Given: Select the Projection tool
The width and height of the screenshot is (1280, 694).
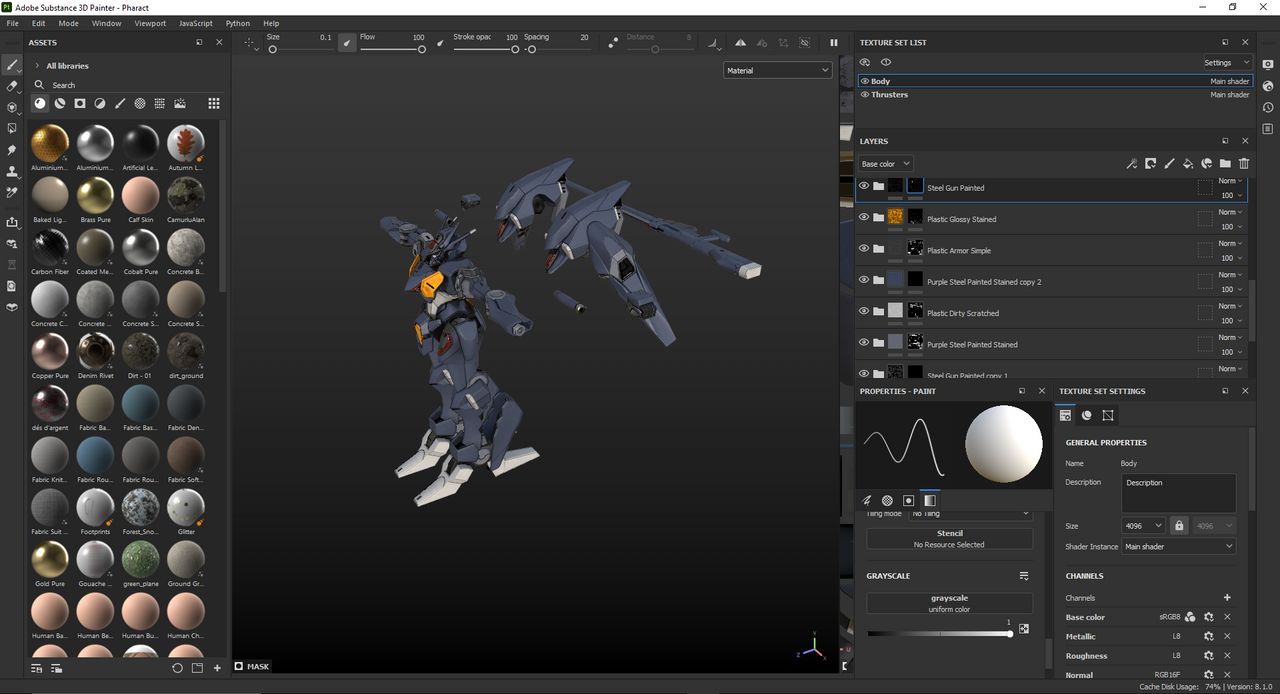Looking at the screenshot, I should tap(12, 107).
